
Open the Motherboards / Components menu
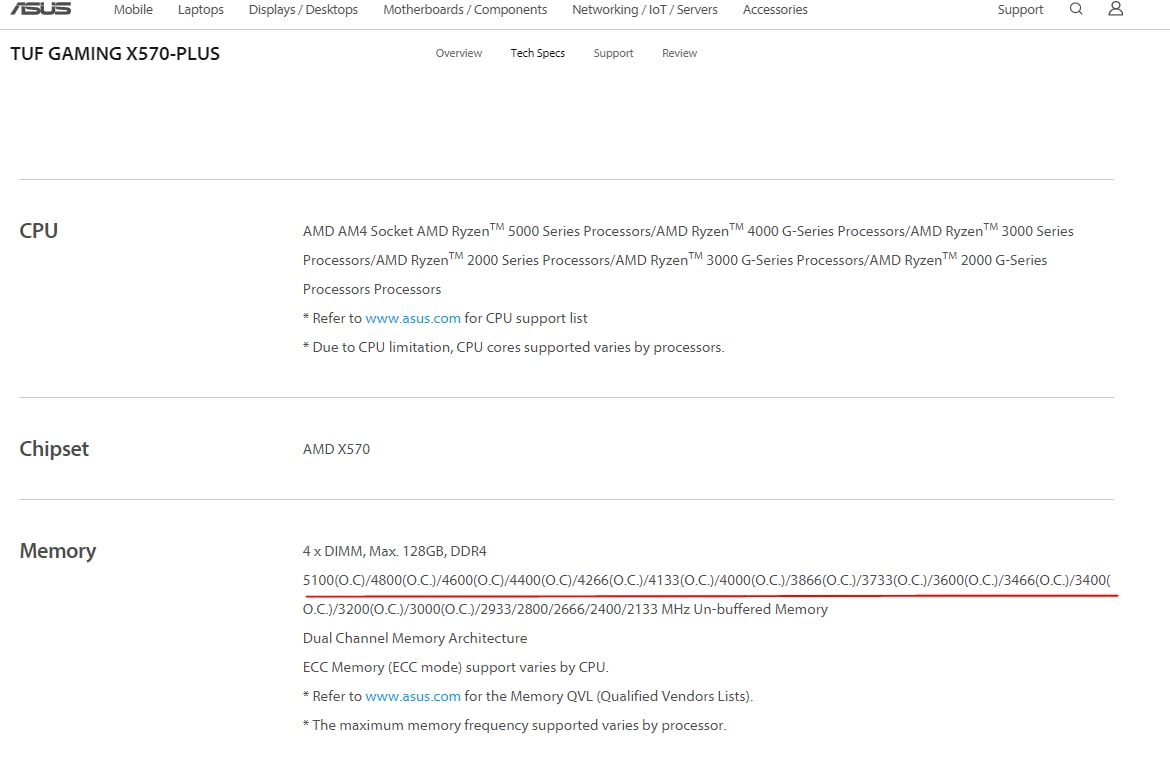tap(465, 10)
